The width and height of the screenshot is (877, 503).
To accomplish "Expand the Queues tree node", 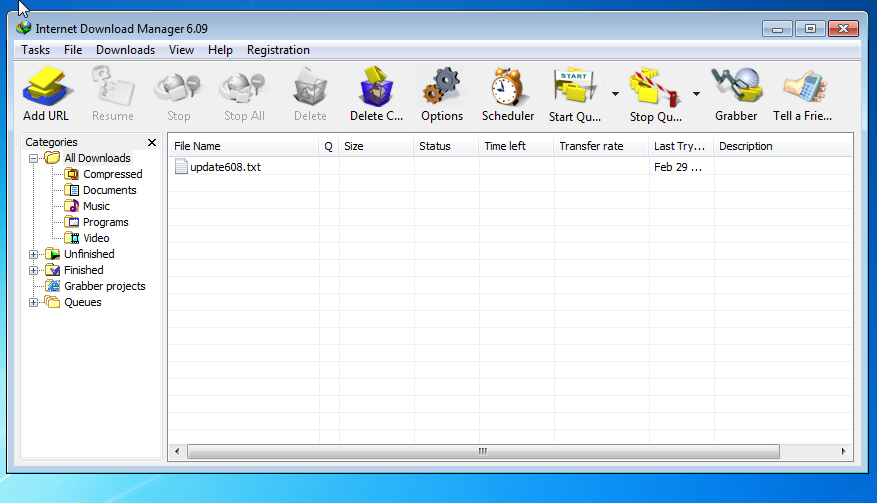I will pyautogui.click(x=34, y=303).
